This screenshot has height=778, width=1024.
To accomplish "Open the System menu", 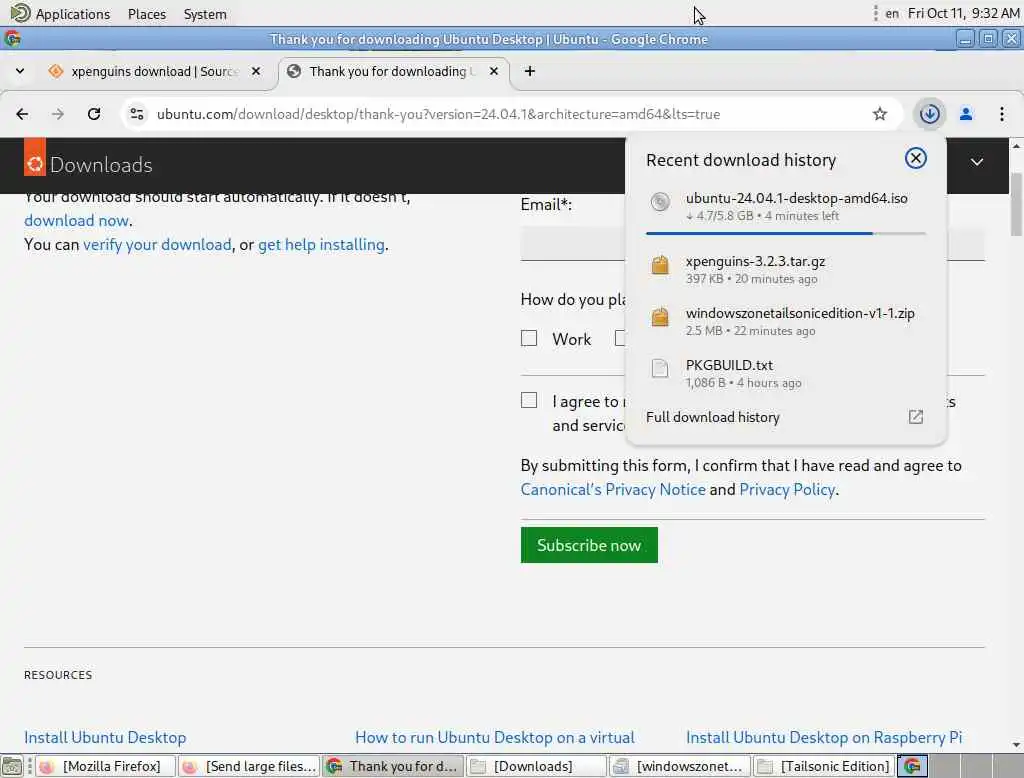I will [x=205, y=14].
